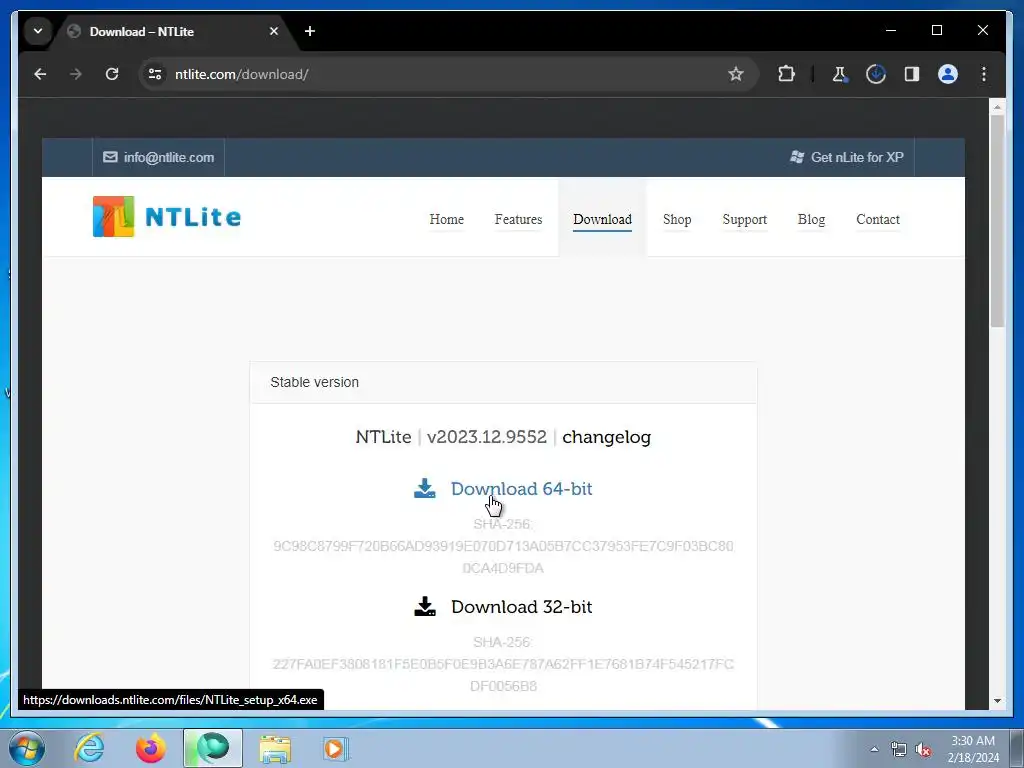The height and width of the screenshot is (768, 1024).
Task: Click the NTLite logo
Action: coord(167,217)
